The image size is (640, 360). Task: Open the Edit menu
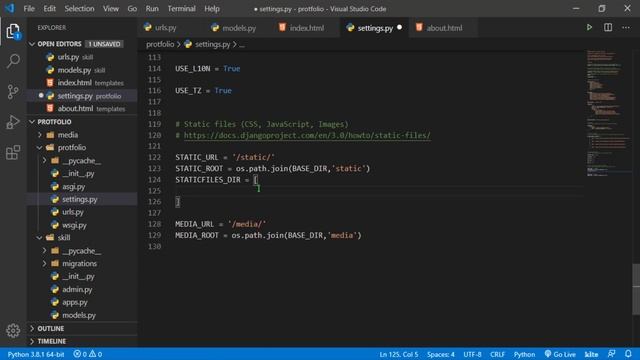[49, 9]
